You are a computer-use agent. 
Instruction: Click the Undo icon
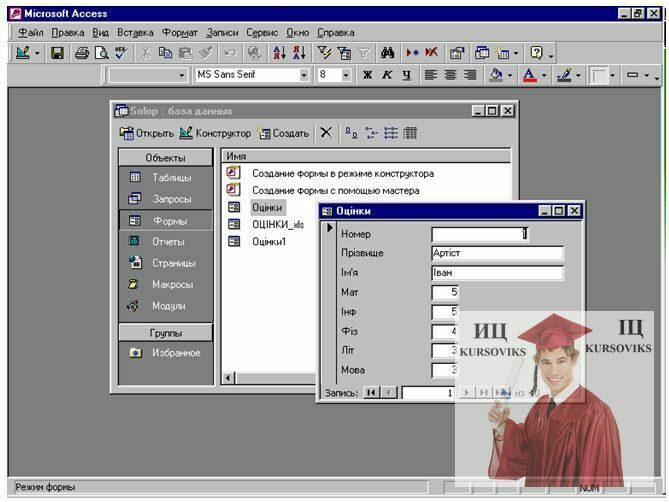(230, 53)
